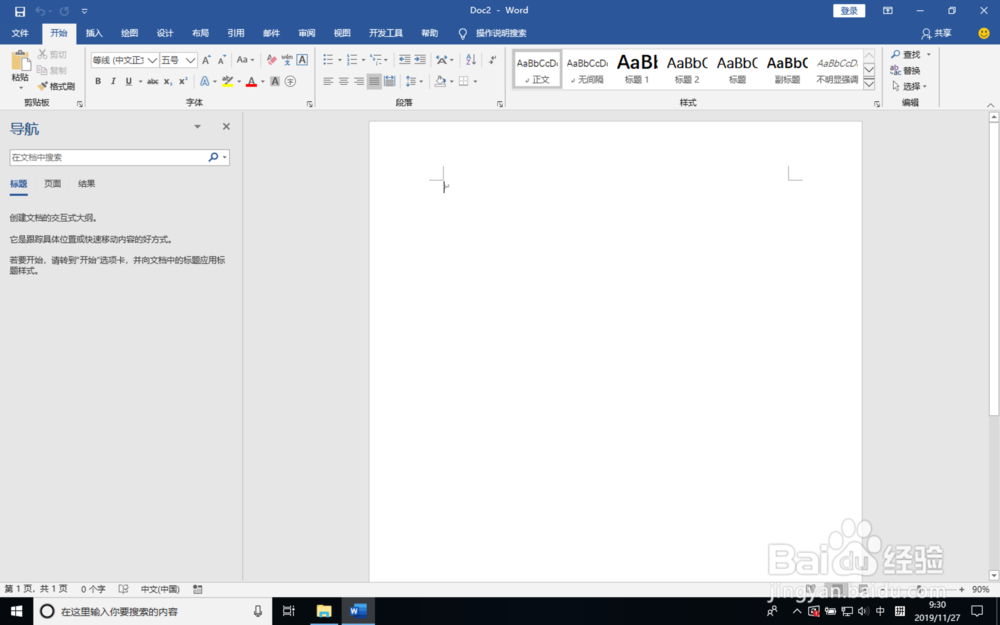The height and width of the screenshot is (625, 1000).
Task: Open the font name dropdown
Action: [x=152, y=60]
